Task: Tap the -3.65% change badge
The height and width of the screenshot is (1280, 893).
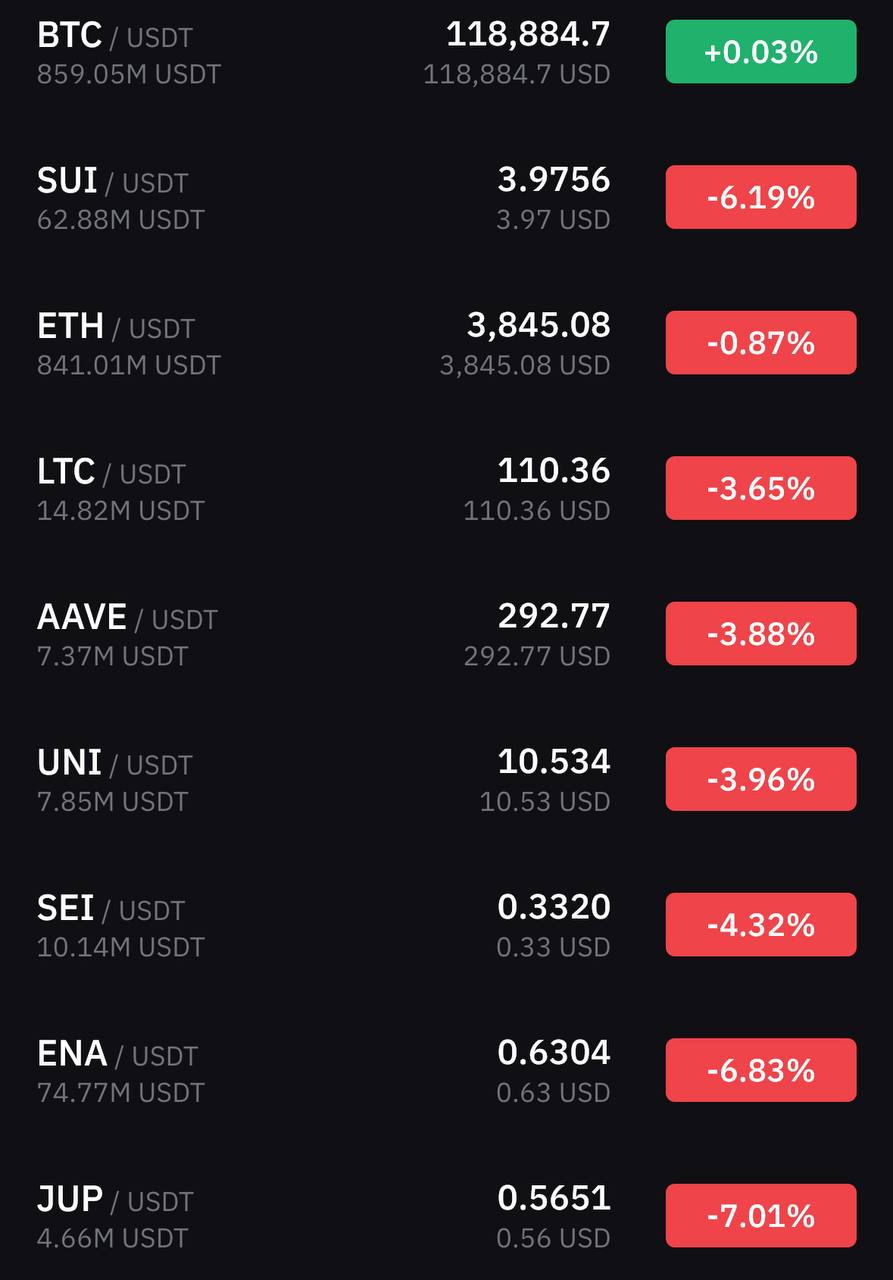Action: 761,488
